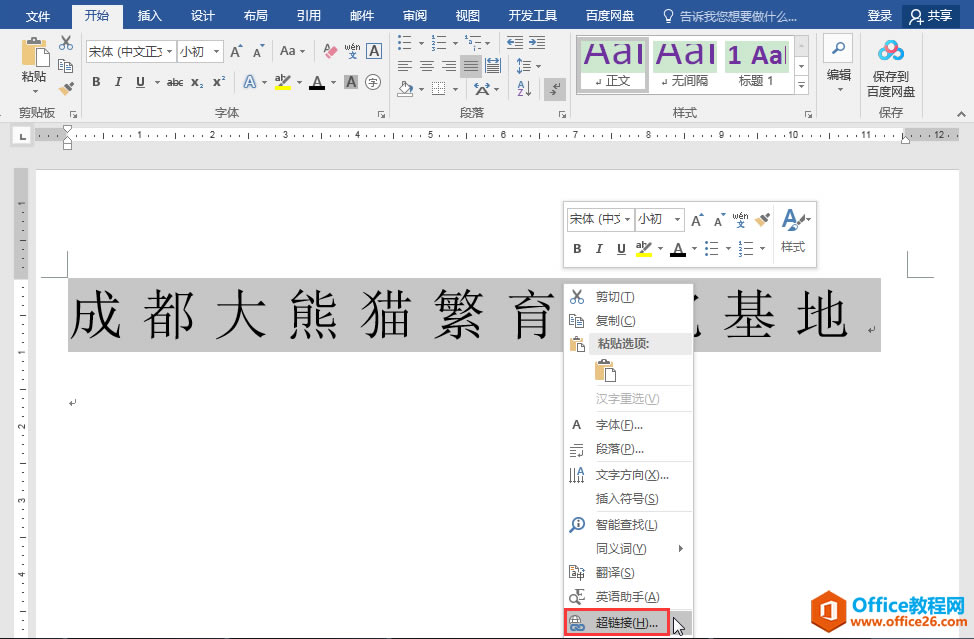The width and height of the screenshot is (974, 639).
Task: Click 登录 sign-in button
Action: click(x=879, y=16)
